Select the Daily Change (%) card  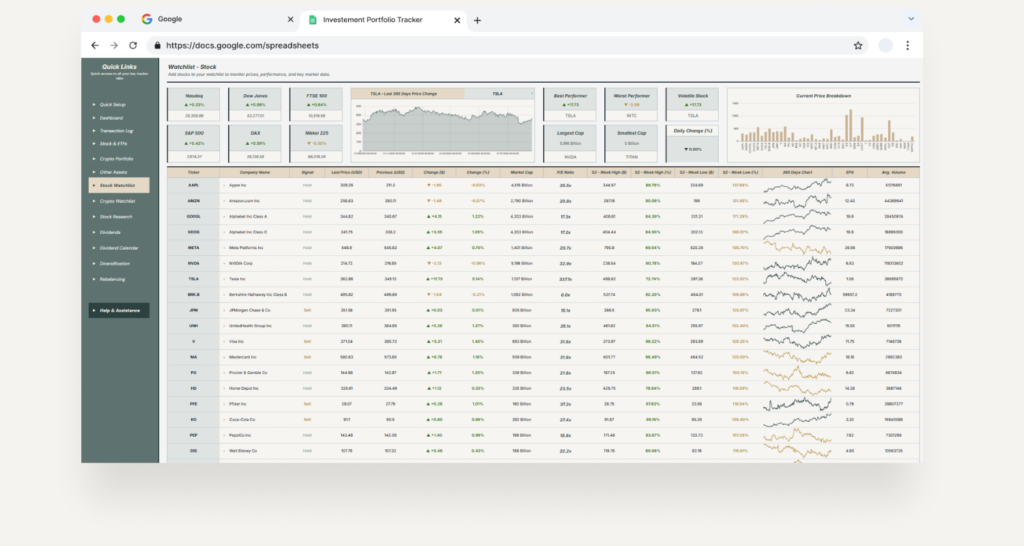(x=692, y=144)
